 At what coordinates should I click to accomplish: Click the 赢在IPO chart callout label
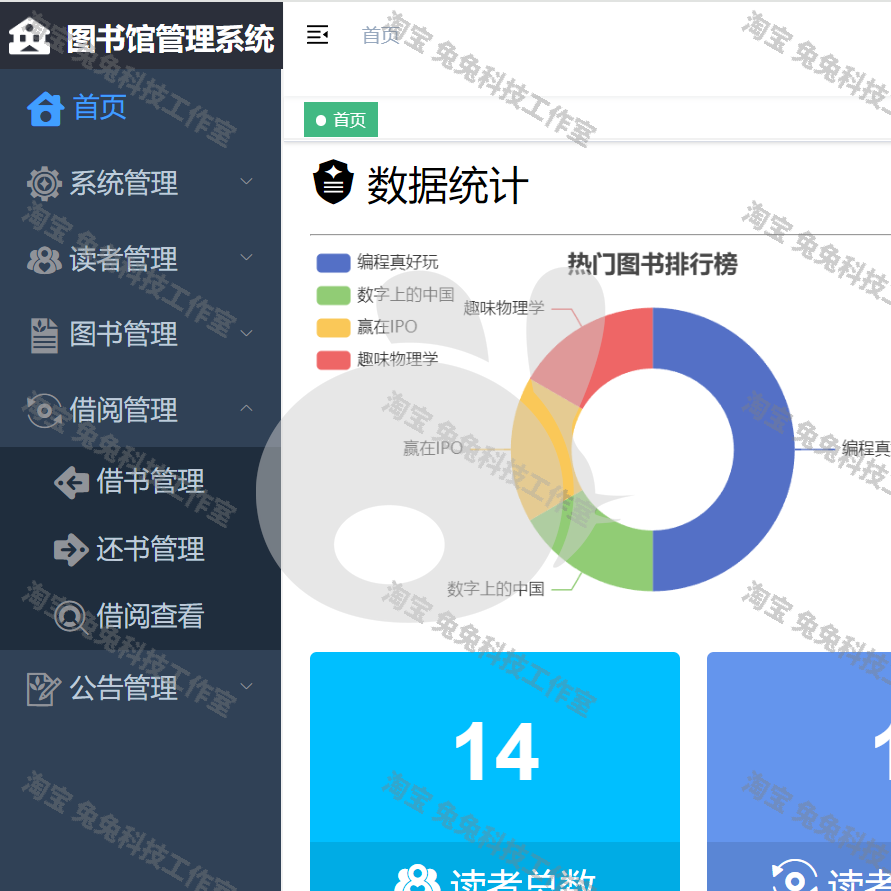432,448
